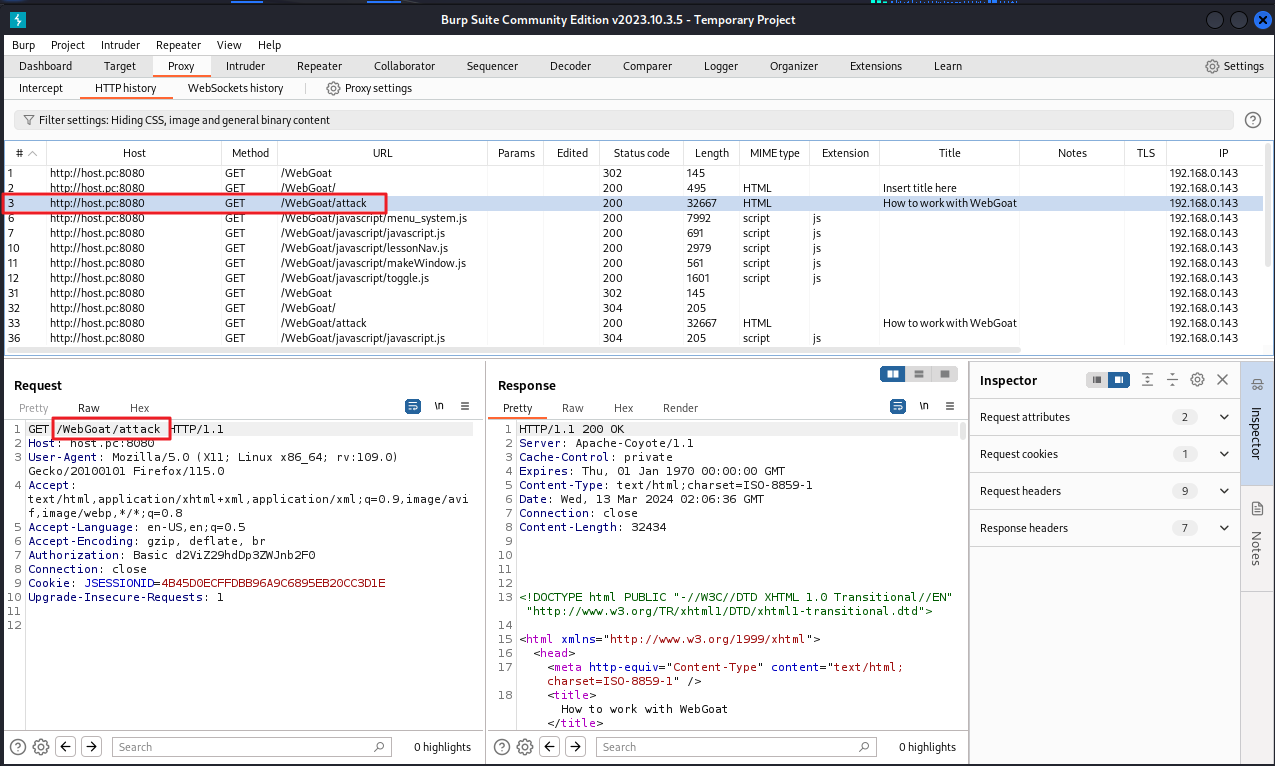Screen dimensions: 1275x766
Task: Expand Request attributes section
Action: [1224, 417]
